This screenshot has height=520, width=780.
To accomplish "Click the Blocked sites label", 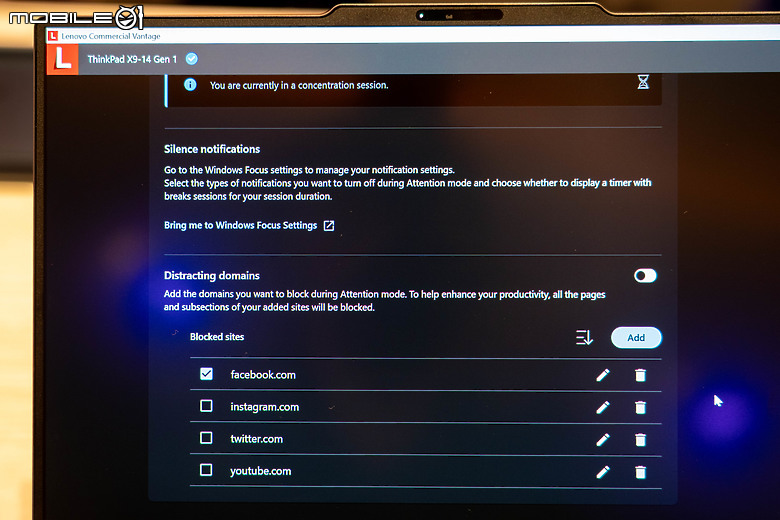I will [x=217, y=337].
